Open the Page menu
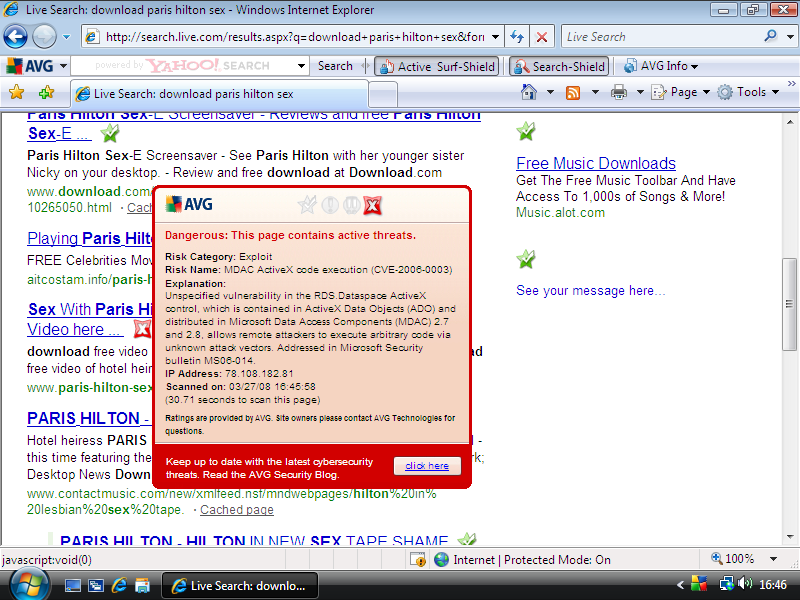 pyautogui.click(x=681, y=92)
